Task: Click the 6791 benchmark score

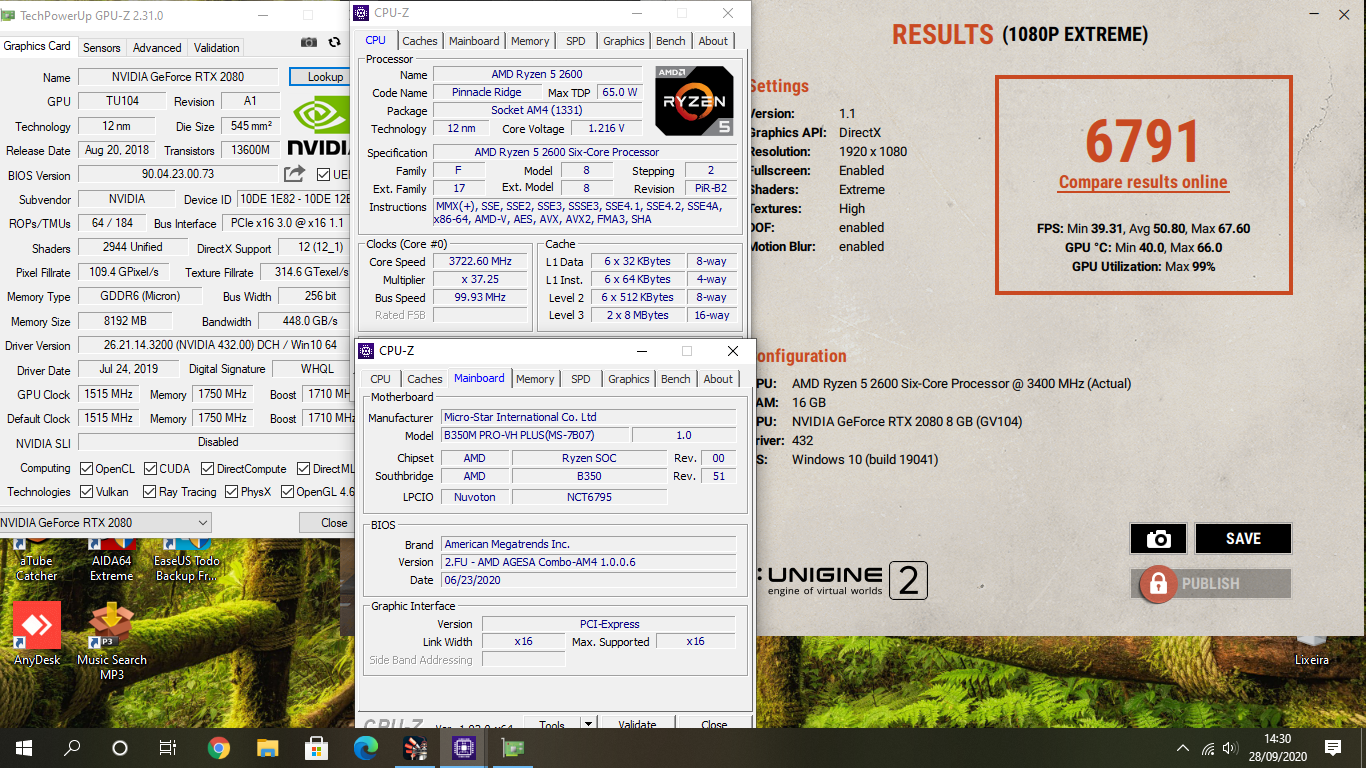Action: click(x=1143, y=141)
